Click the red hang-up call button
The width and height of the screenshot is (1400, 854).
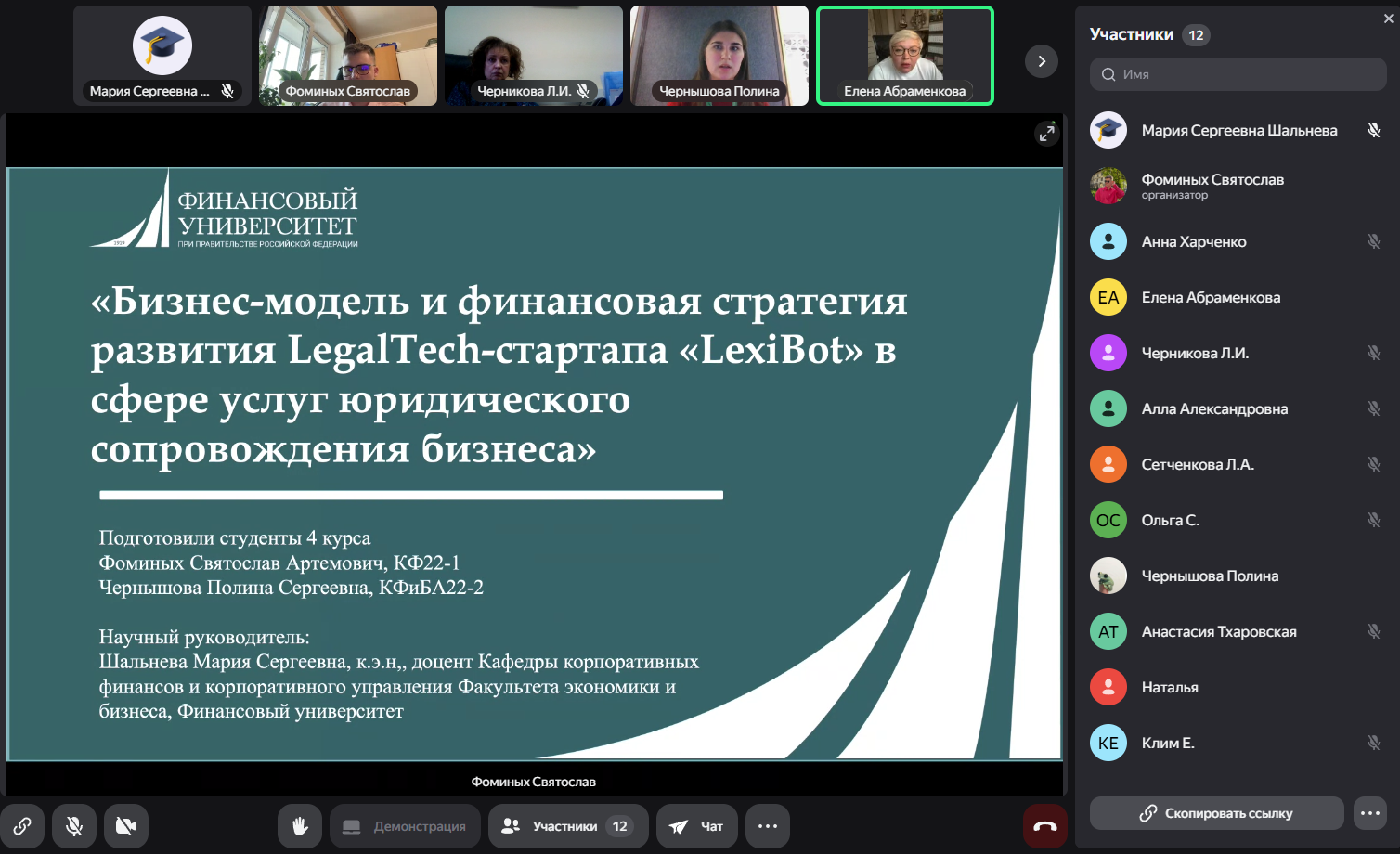pos(1045,826)
